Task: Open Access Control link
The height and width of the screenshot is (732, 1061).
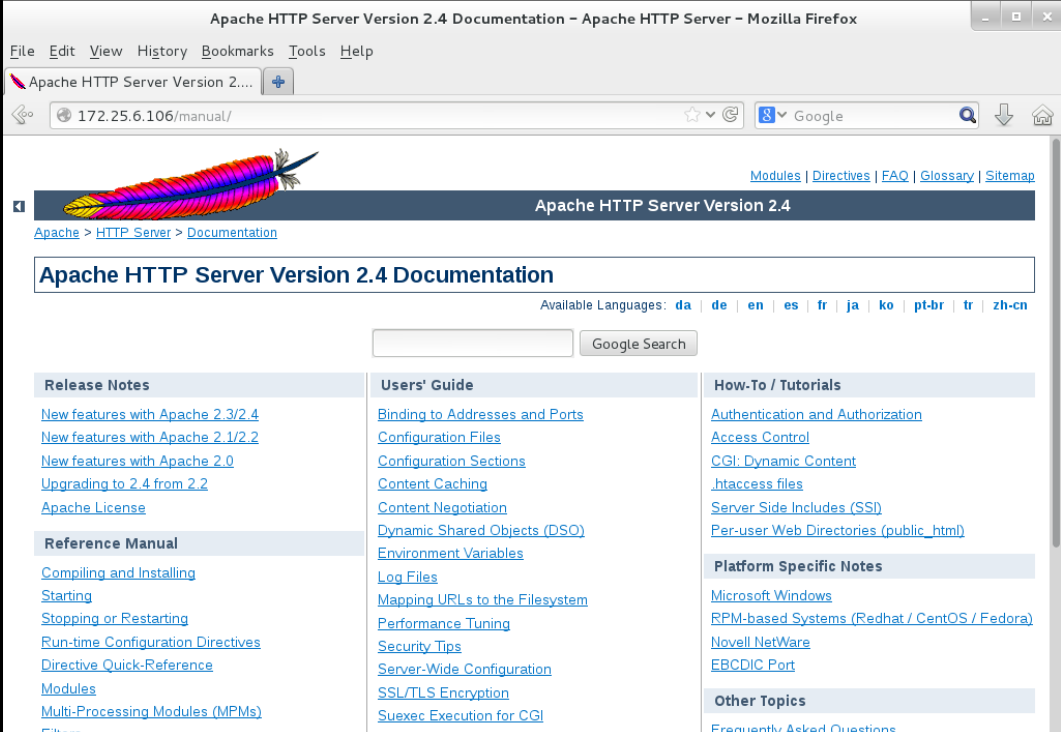Action: [x=760, y=437]
